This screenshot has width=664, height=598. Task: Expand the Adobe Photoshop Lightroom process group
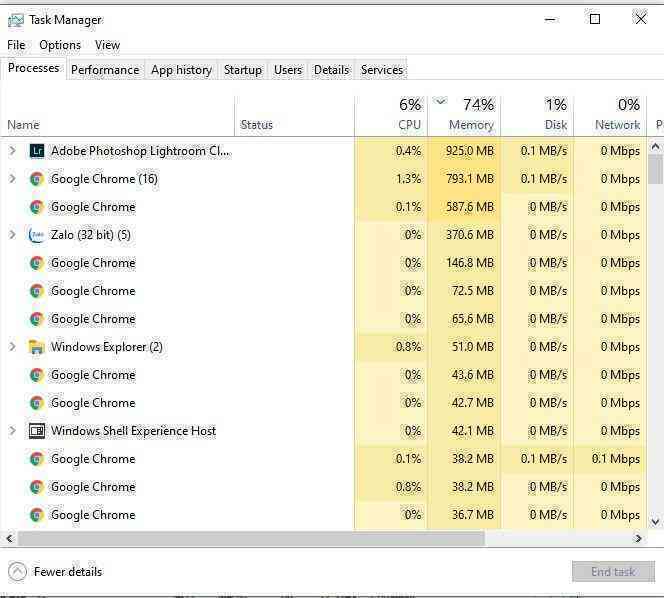pyautogui.click(x=13, y=150)
